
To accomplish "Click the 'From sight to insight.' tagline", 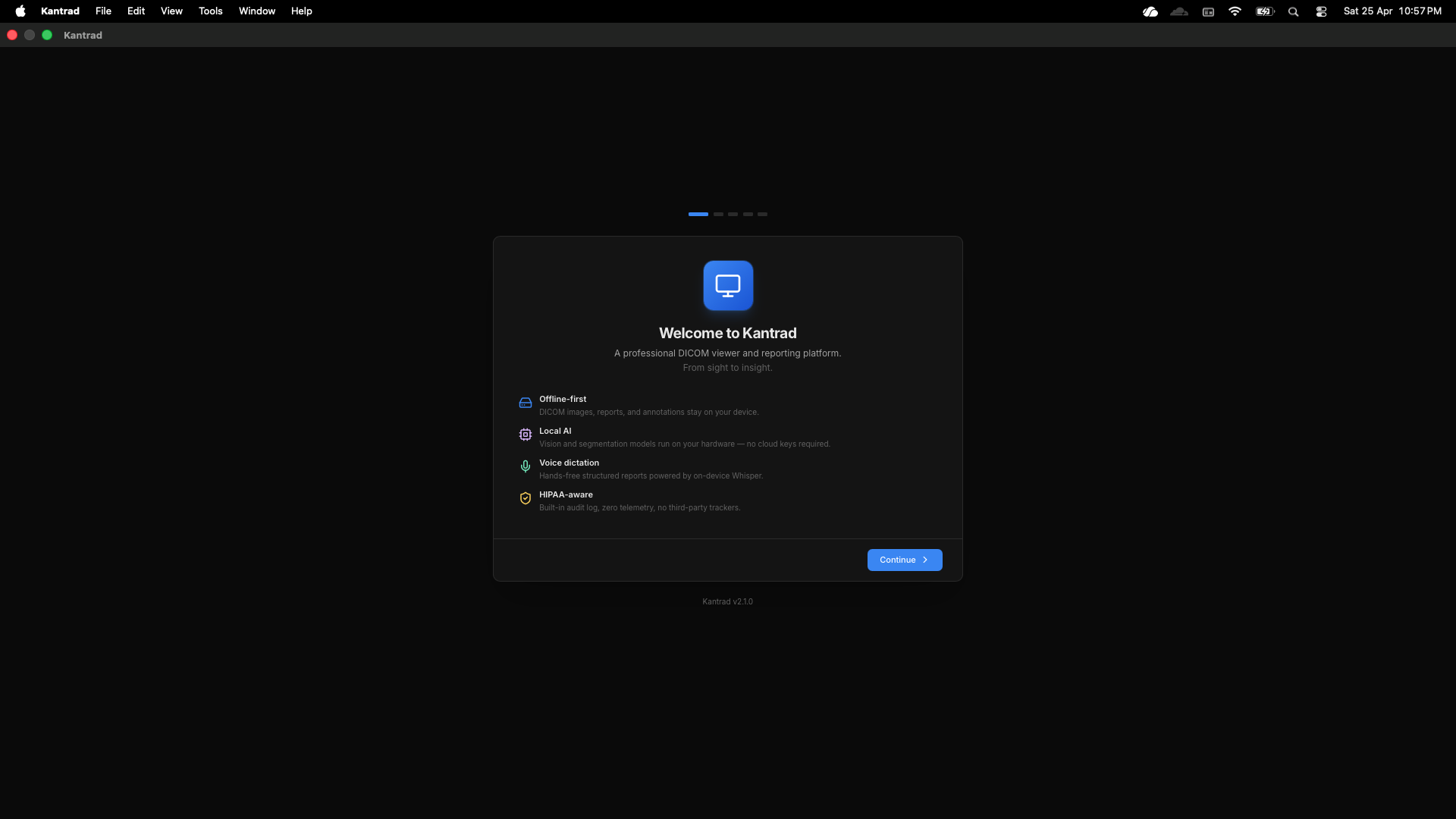I will (728, 368).
